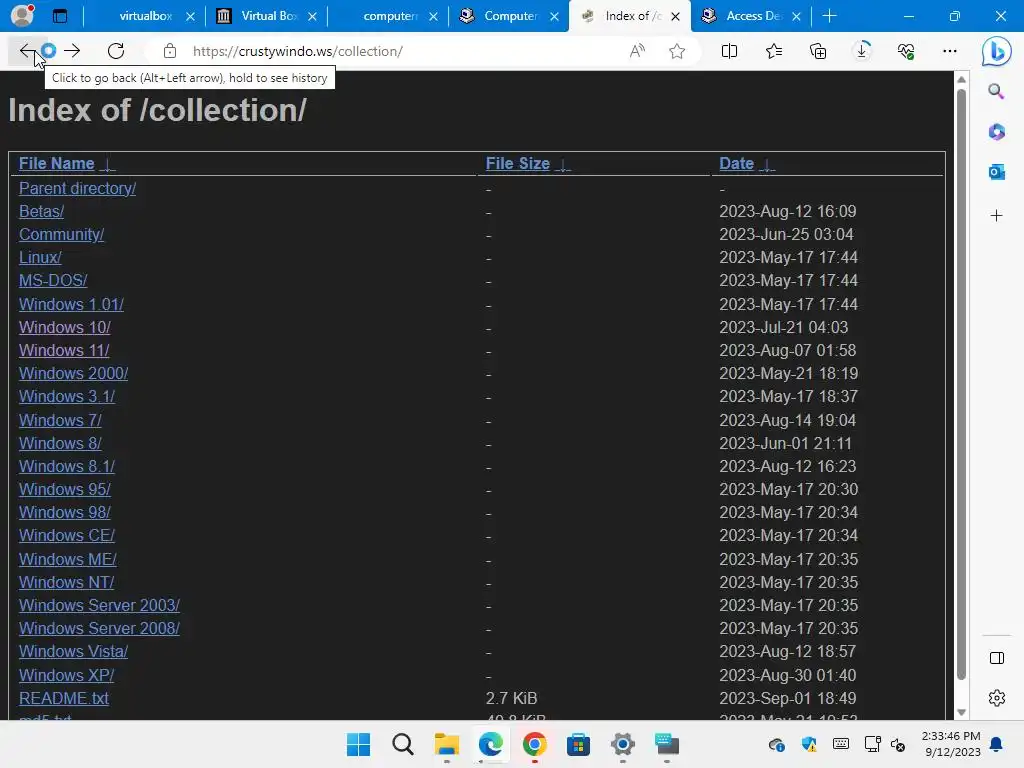View site information via the lock icon
This screenshot has width=1024, height=768.
(170, 51)
